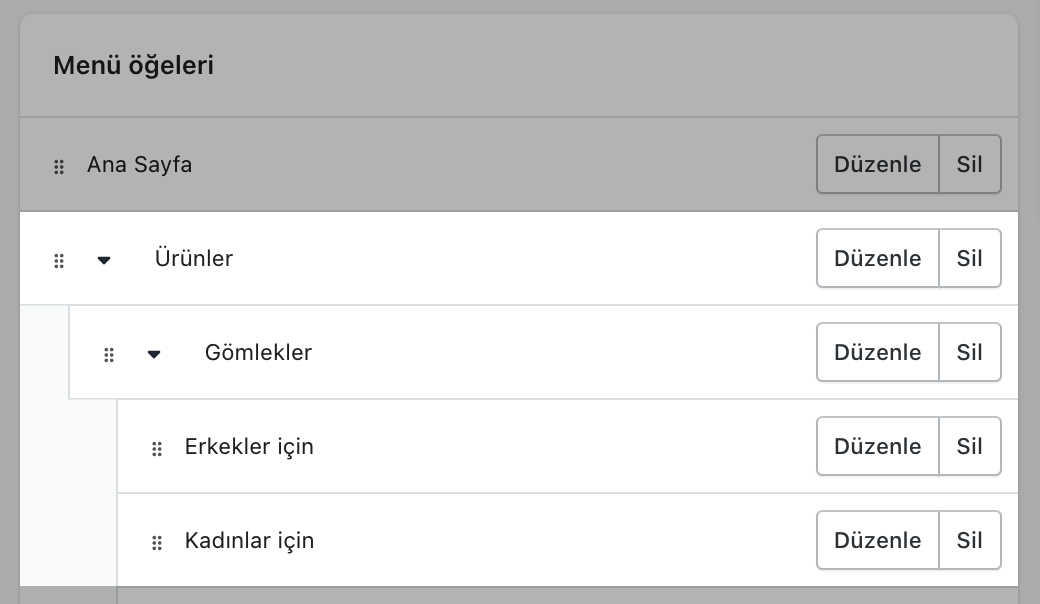Collapse the Gömlekler submenu
This screenshot has height=604, width=1040.
[154, 354]
